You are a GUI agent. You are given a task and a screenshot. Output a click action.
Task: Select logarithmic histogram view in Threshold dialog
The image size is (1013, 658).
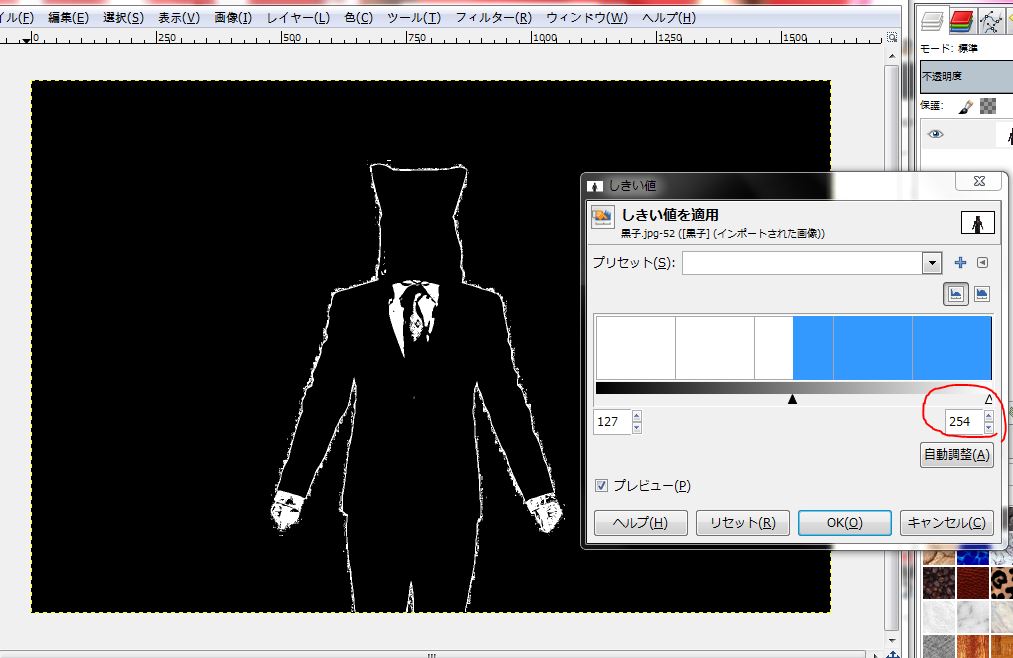coord(984,293)
